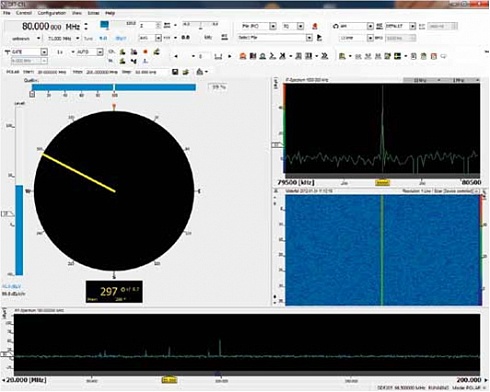Click the speech bubble icon in toolbar
This screenshot has height=392, width=490.
coord(443,56)
